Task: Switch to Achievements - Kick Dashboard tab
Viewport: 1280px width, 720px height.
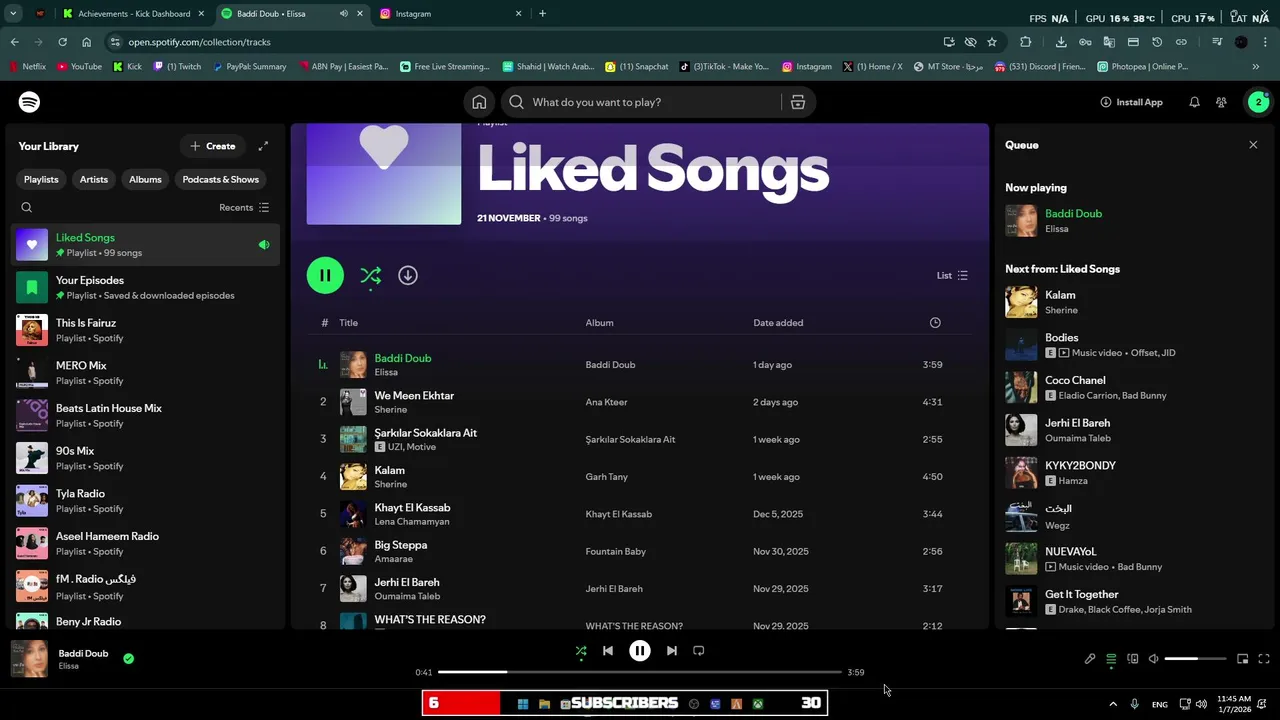Action: pyautogui.click(x=133, y=14)
